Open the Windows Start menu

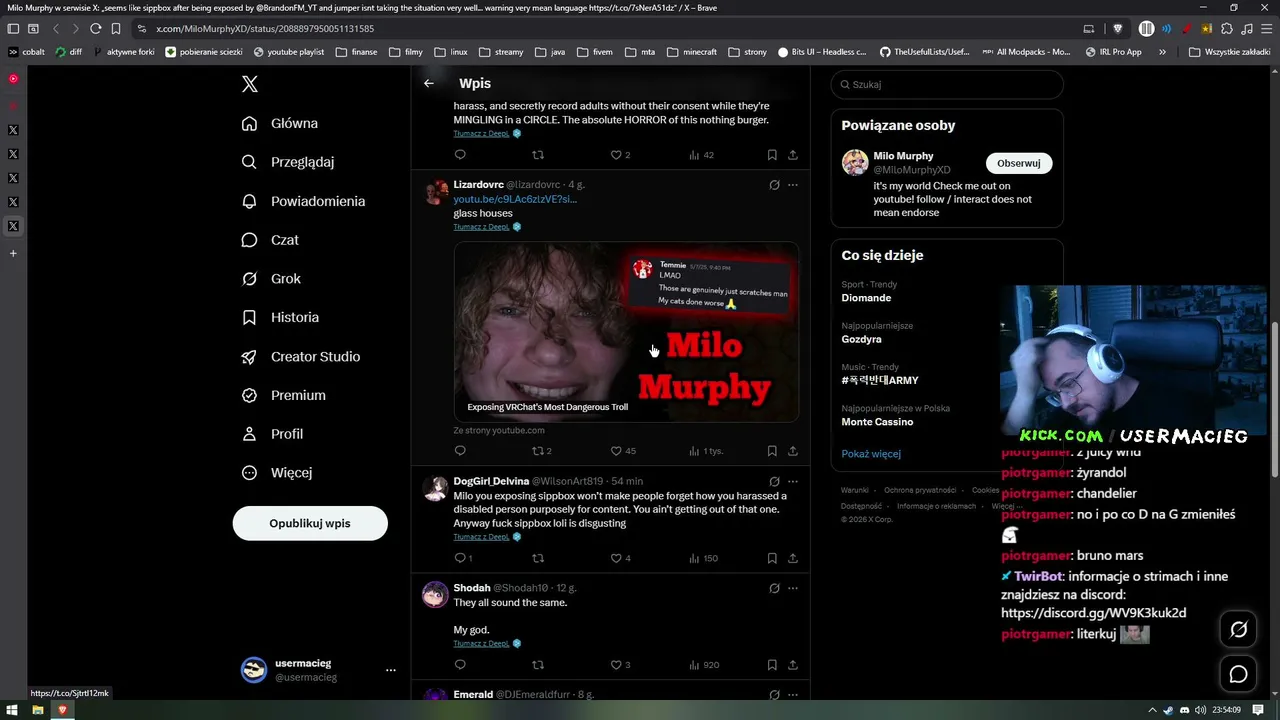(13, 710)
